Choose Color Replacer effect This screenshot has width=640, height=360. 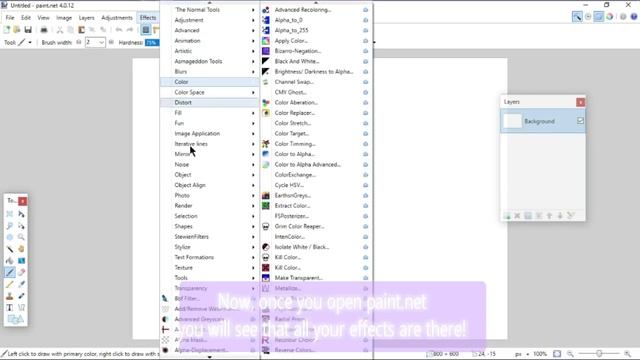click(316, 113)
